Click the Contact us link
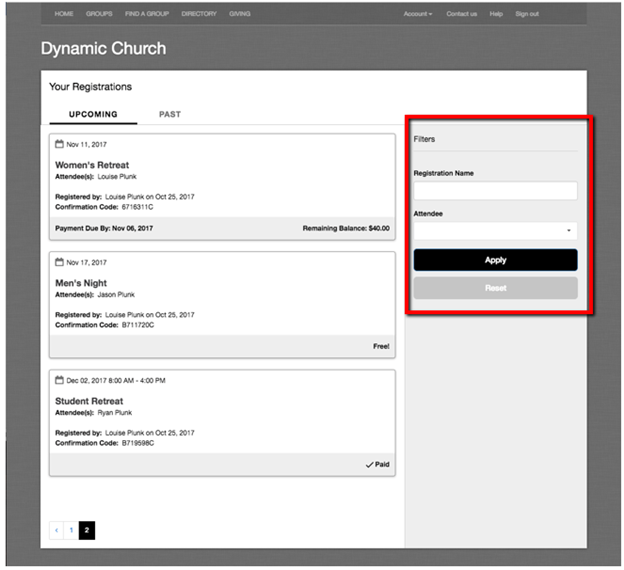 (x=461, y=14)
